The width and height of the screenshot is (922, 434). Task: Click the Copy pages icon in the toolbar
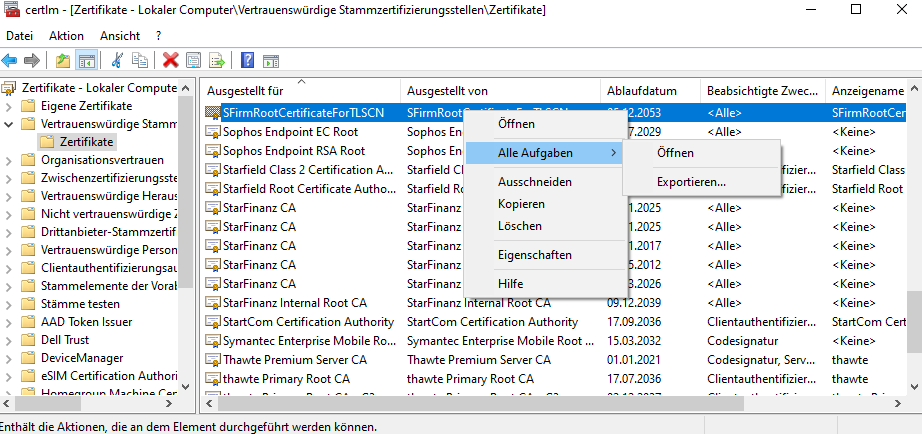coord(140,60)
